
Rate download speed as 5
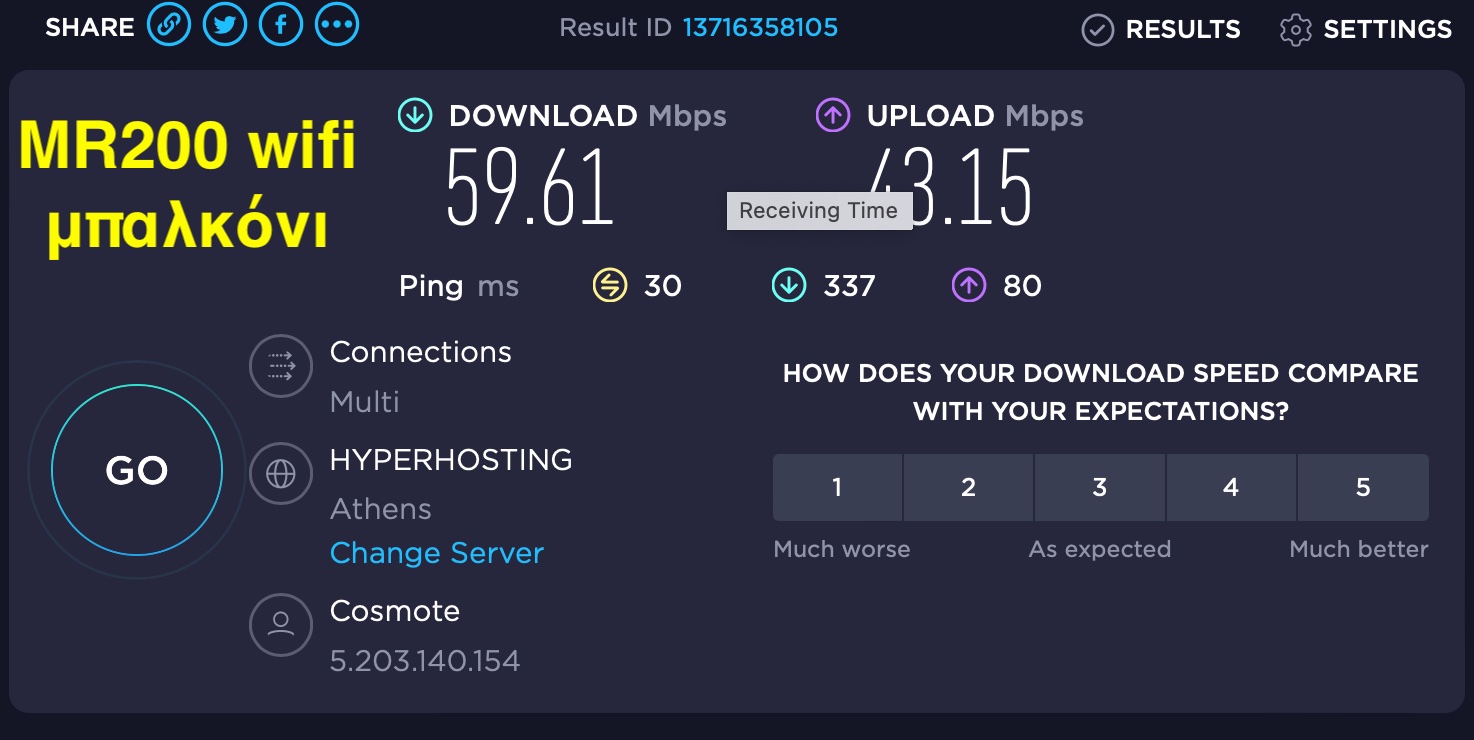coord(1363,487)
